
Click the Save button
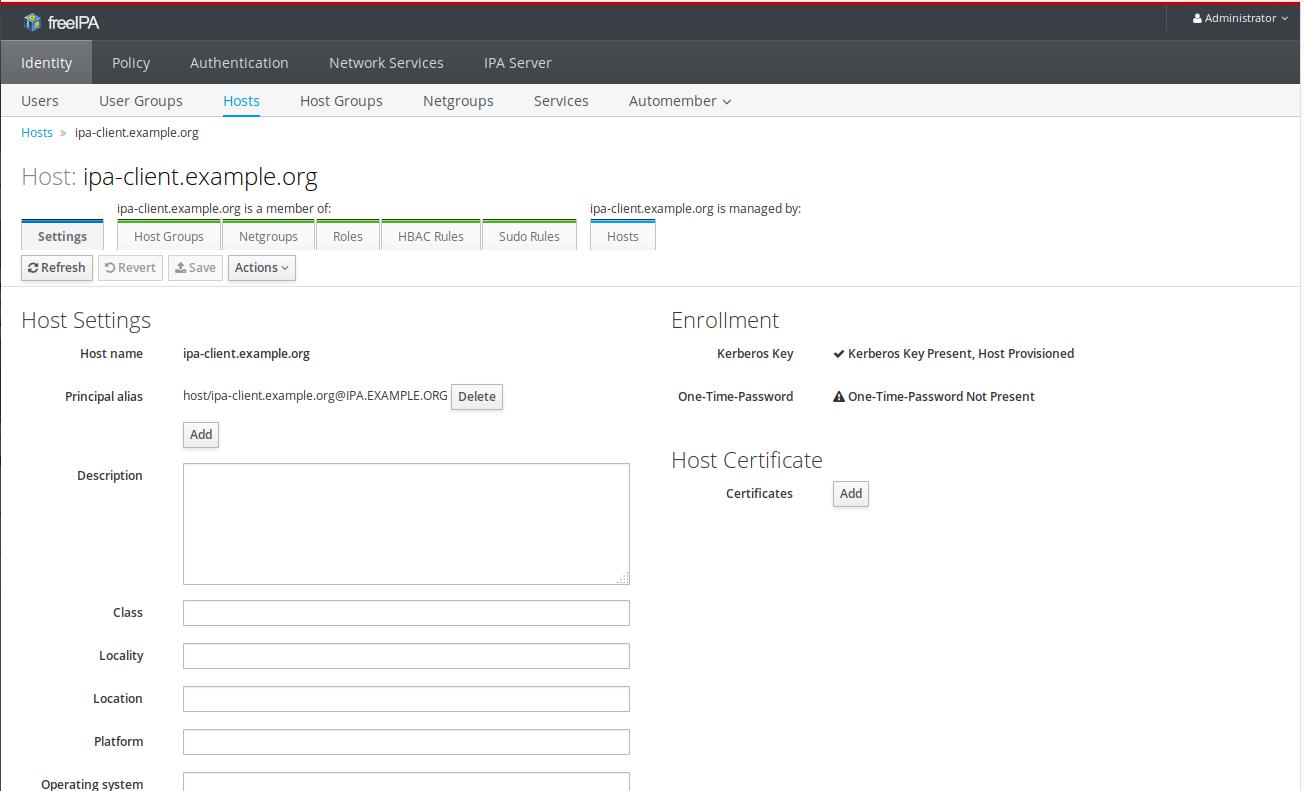[195, 268]
